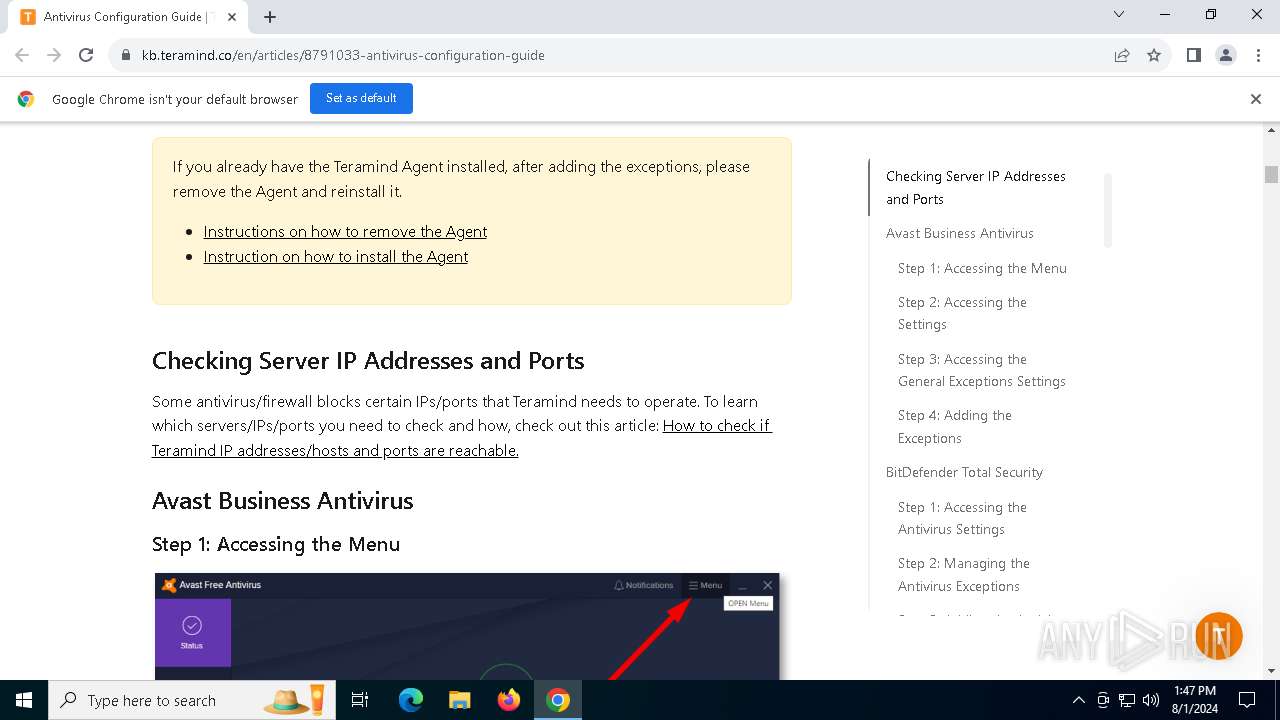This screenshot has width=1280, height=720.
Task: Dismiss the default browser notification bar
Action: (x=1256, y=99)
